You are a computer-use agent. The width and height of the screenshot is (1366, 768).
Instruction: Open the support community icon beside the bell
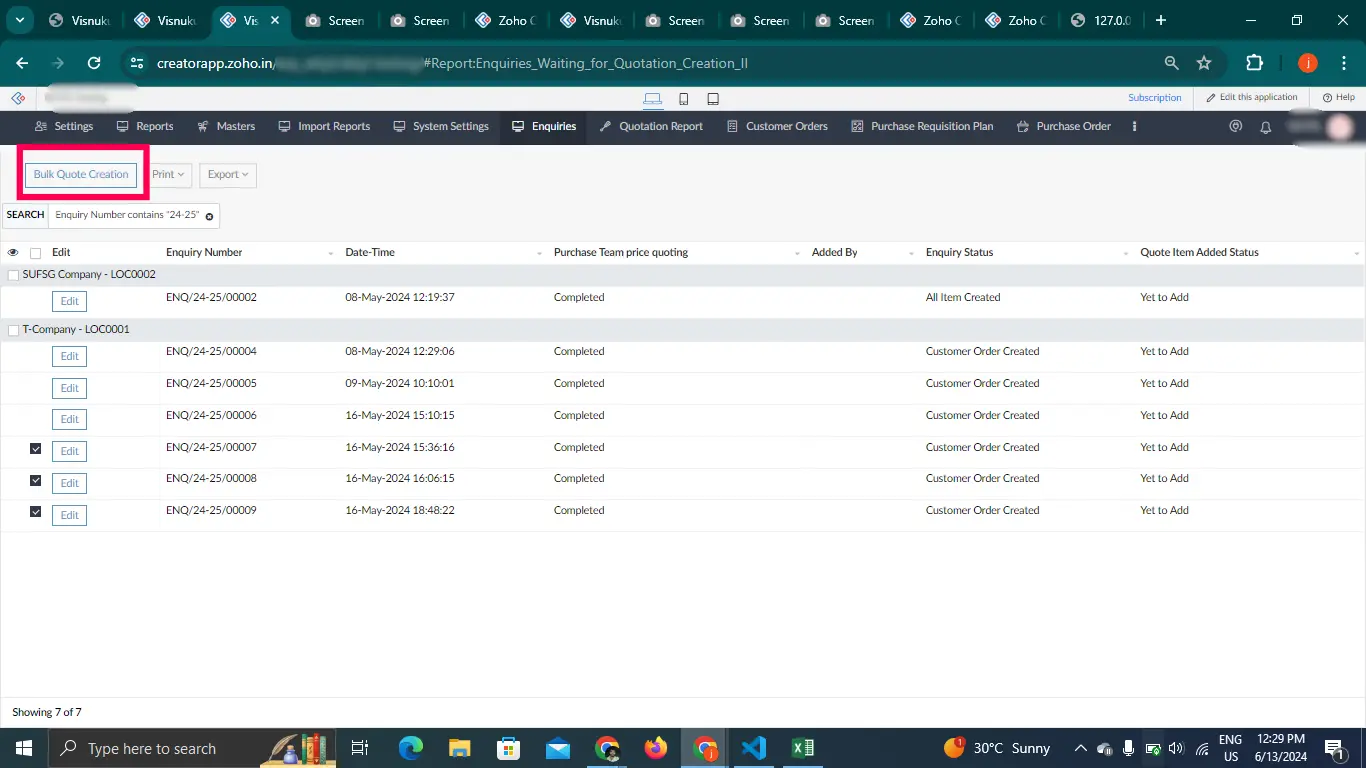1235,127
